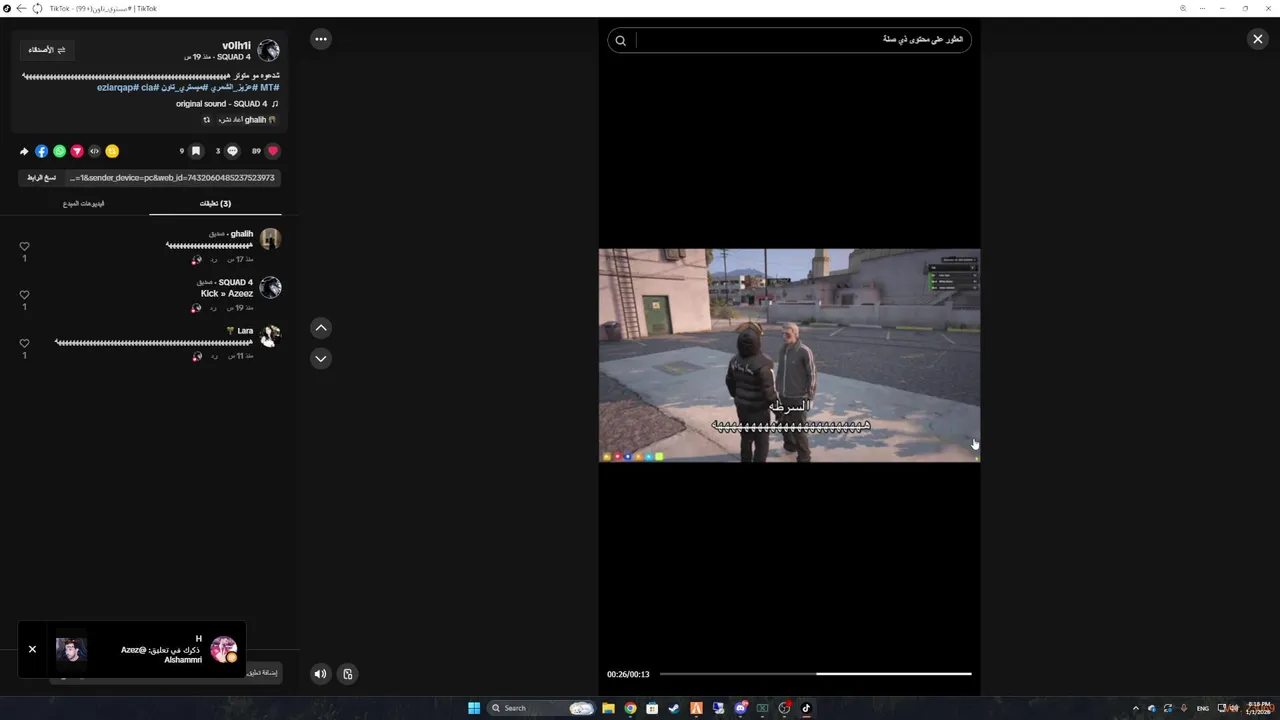Pause the playing video frame
Screen dimensions: 1280x720
789,355
